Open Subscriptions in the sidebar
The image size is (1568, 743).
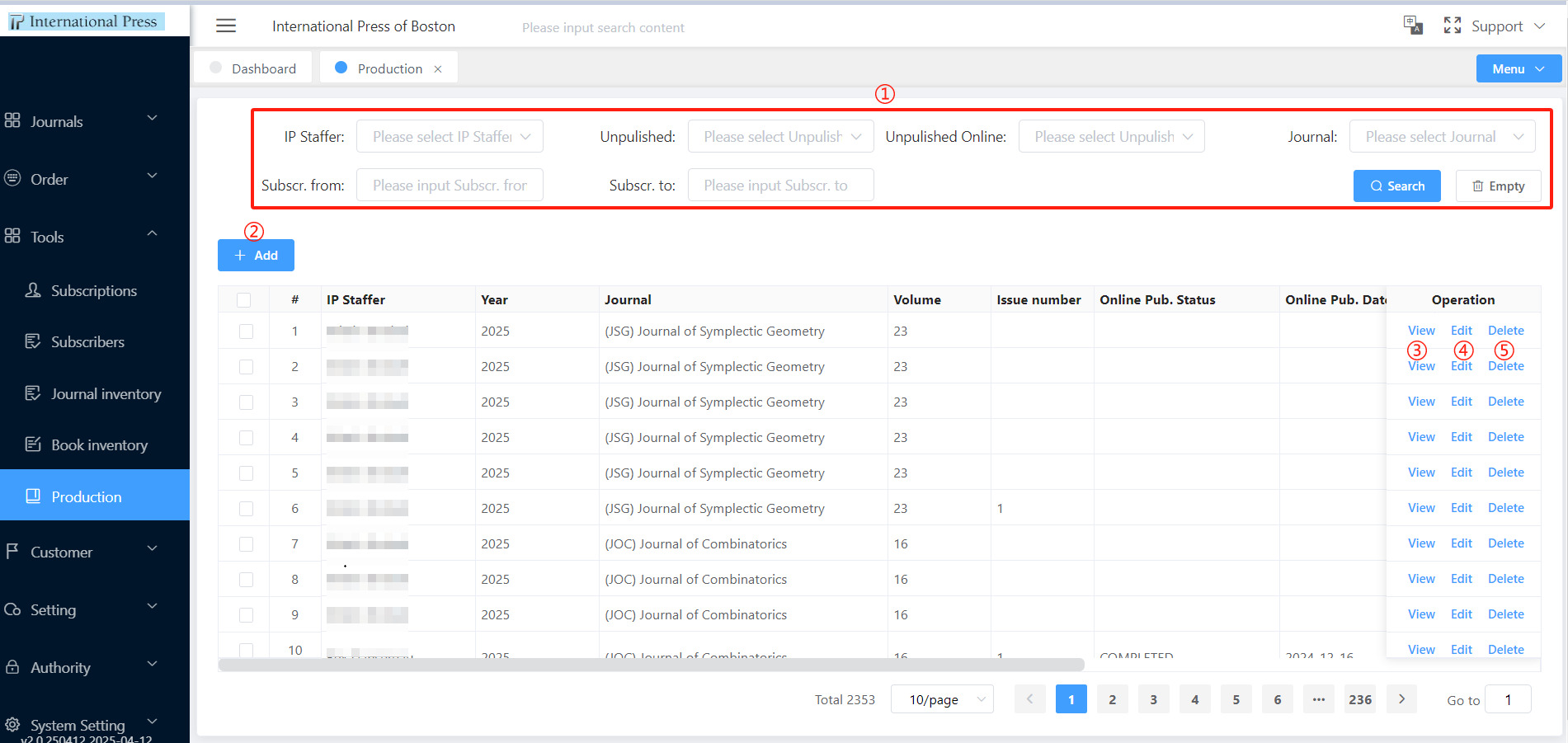[x=95, y=291]
